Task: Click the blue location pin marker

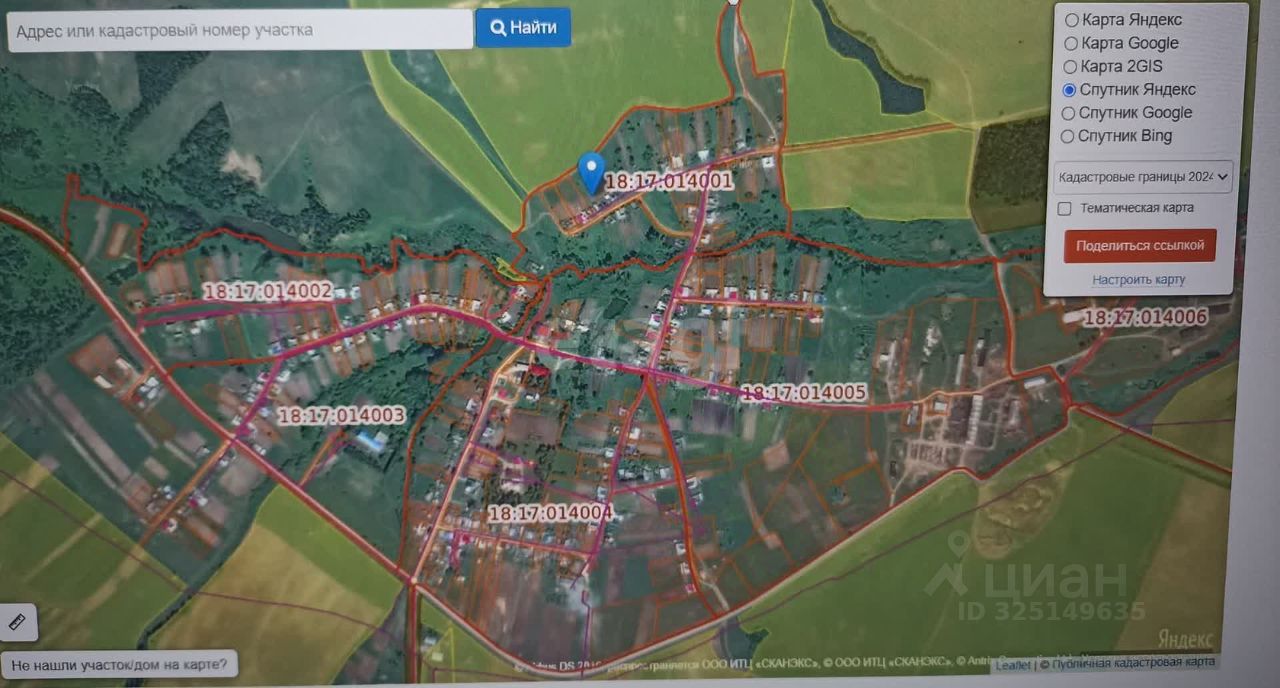Action: pyautogui.click(x=592, y=172)
